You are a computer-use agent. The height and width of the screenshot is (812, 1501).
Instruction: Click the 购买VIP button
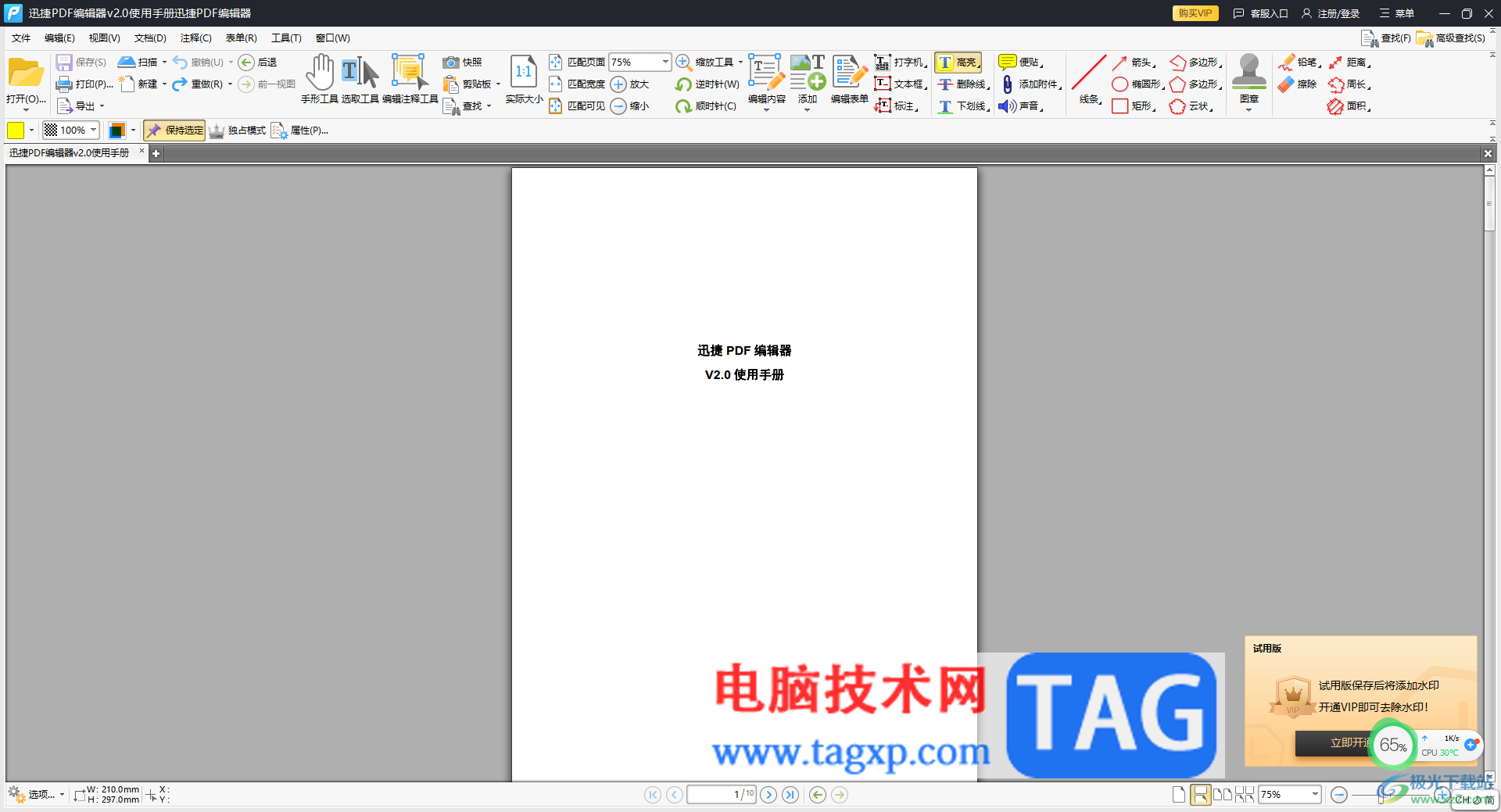(1195, 13)
